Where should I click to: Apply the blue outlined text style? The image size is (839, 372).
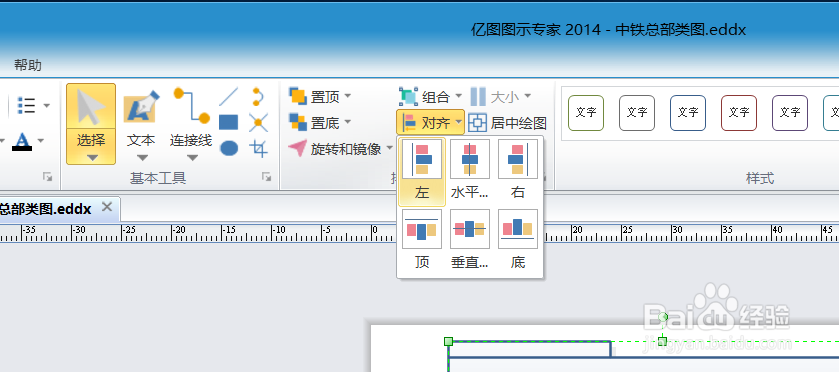[688, 113]
